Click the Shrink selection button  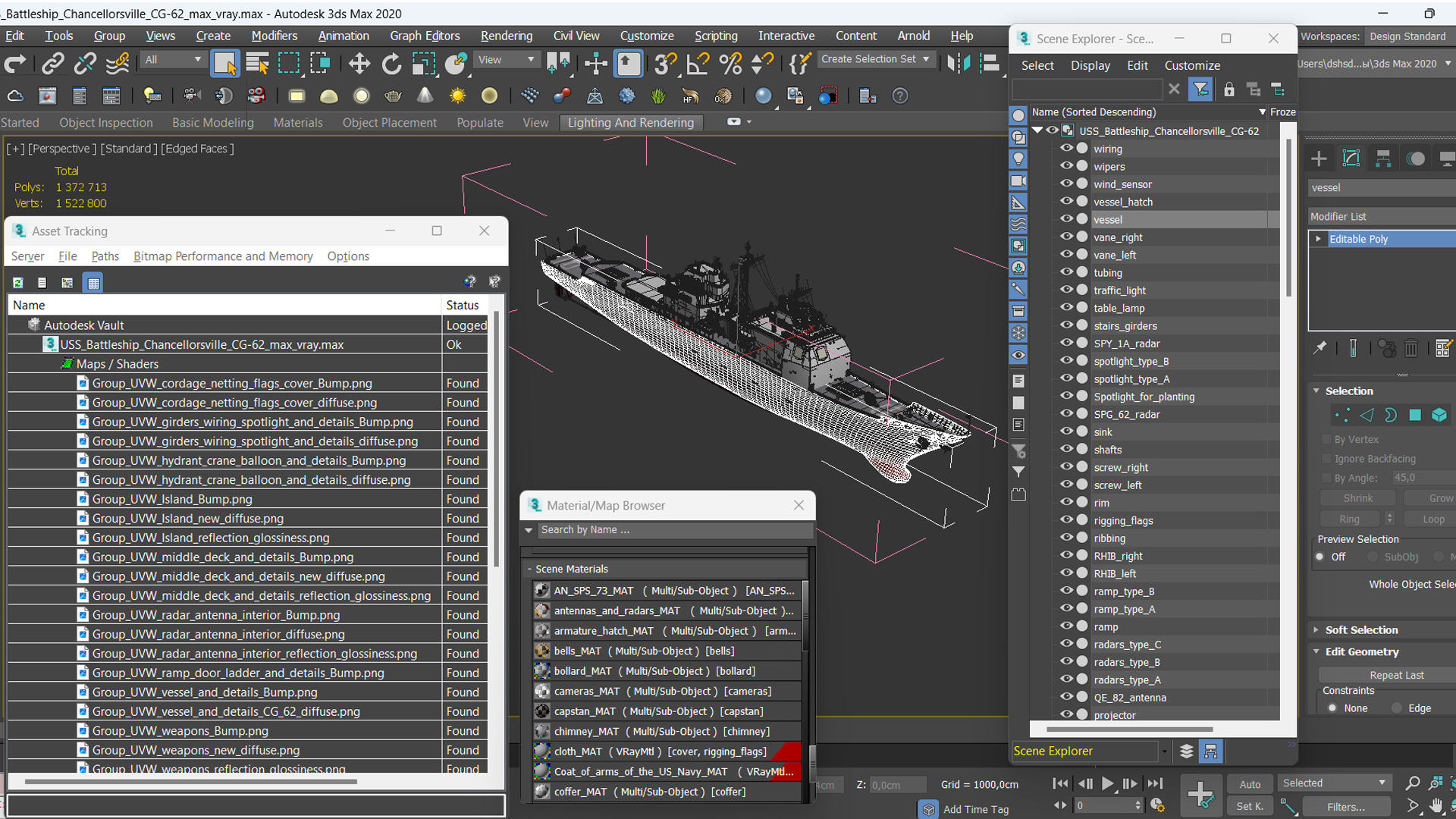point(1357,498)
